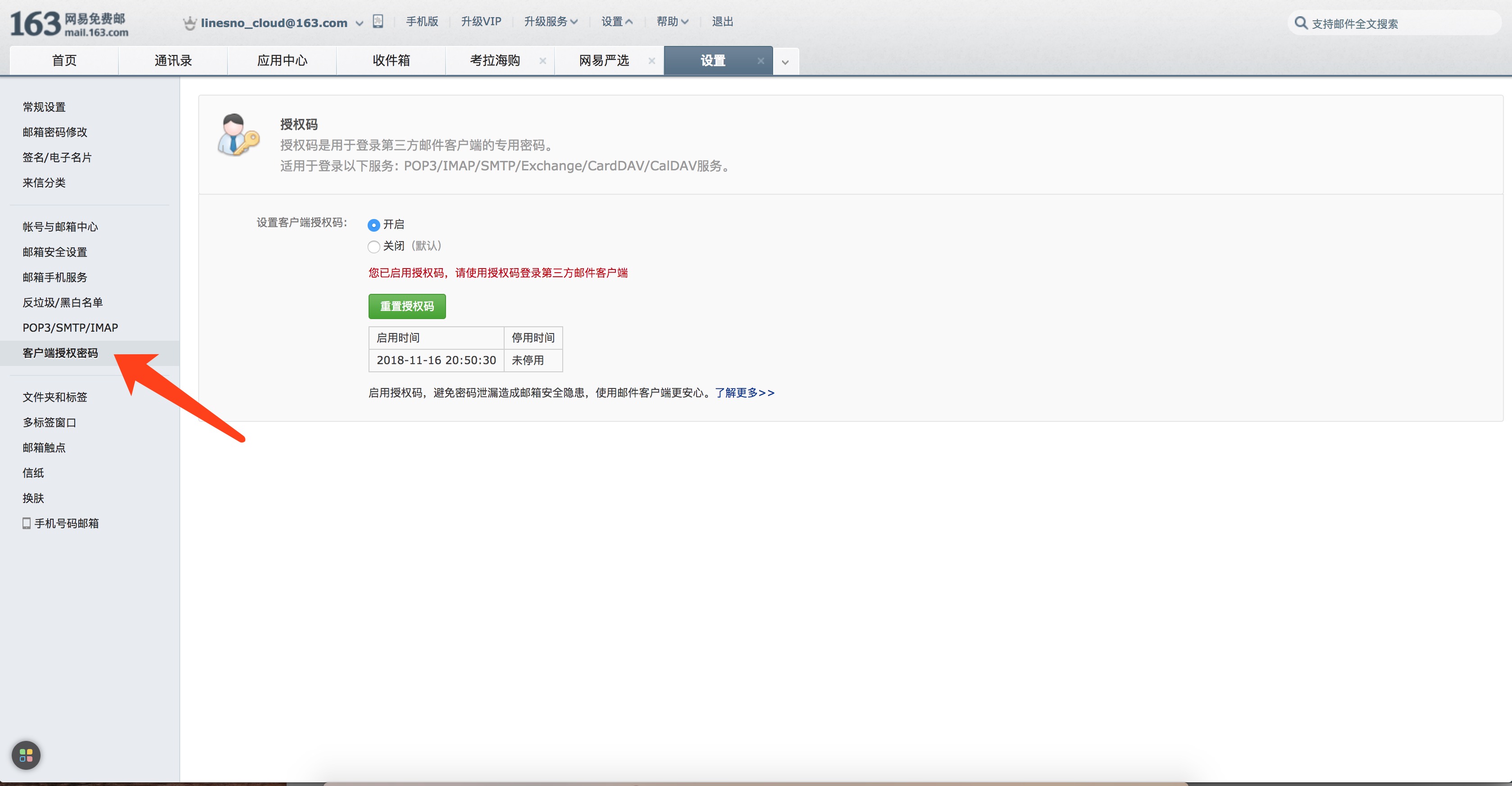This screenshot has width=1512, height=786.
Task: Open the colorful apps button at bottom left
Action: pos(26,755)
